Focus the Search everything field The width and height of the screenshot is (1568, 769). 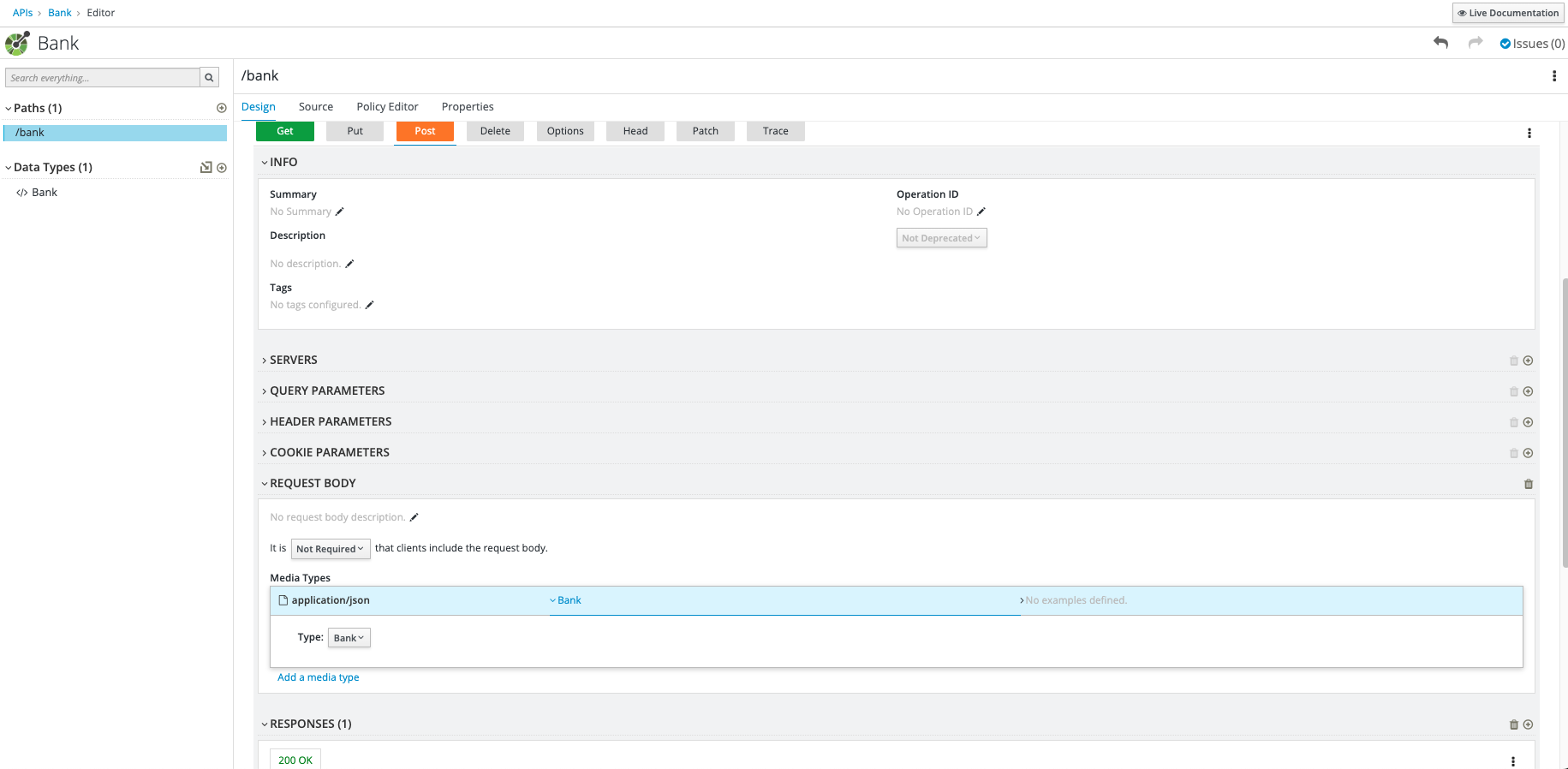(x=103, y=78)
